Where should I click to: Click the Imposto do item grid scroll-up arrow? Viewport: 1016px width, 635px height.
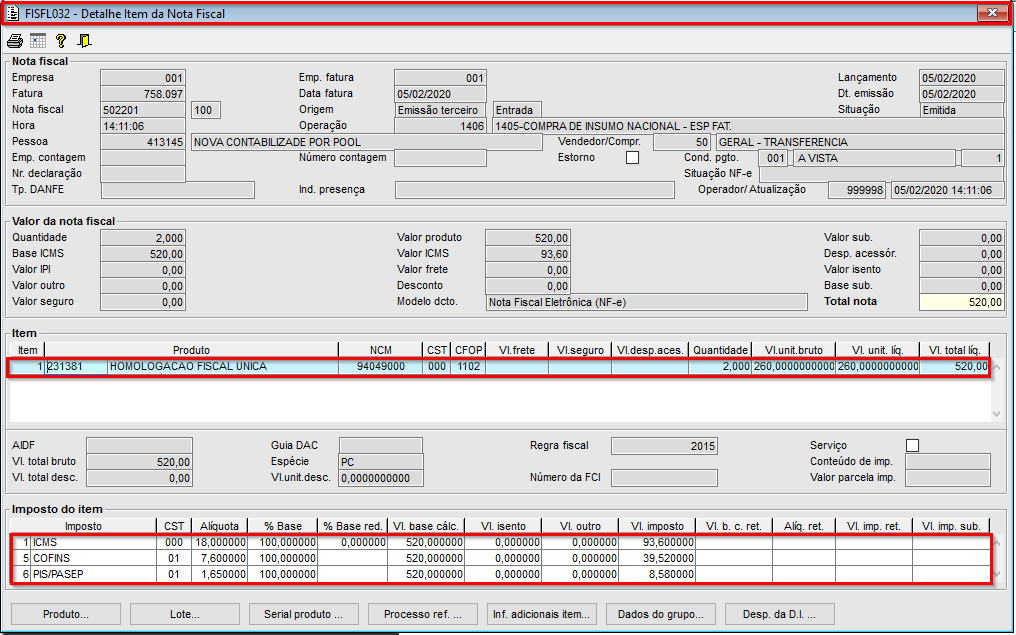tap(997, 543)
